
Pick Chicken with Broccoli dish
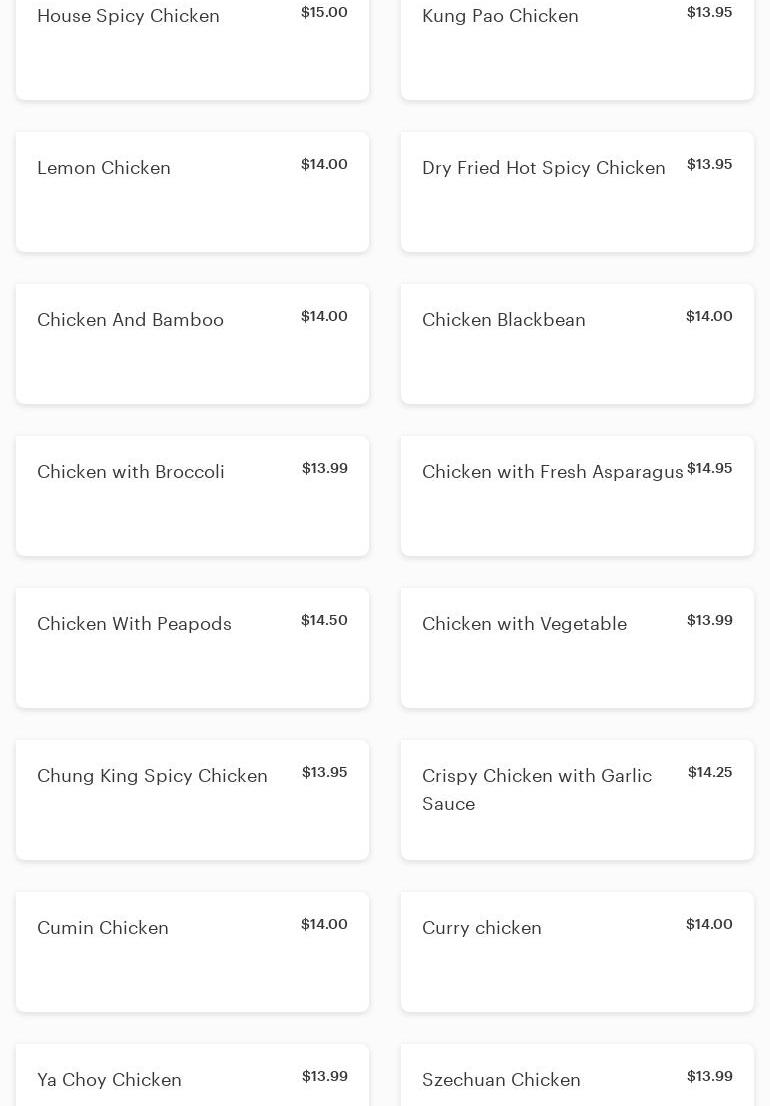pos(192,496)
